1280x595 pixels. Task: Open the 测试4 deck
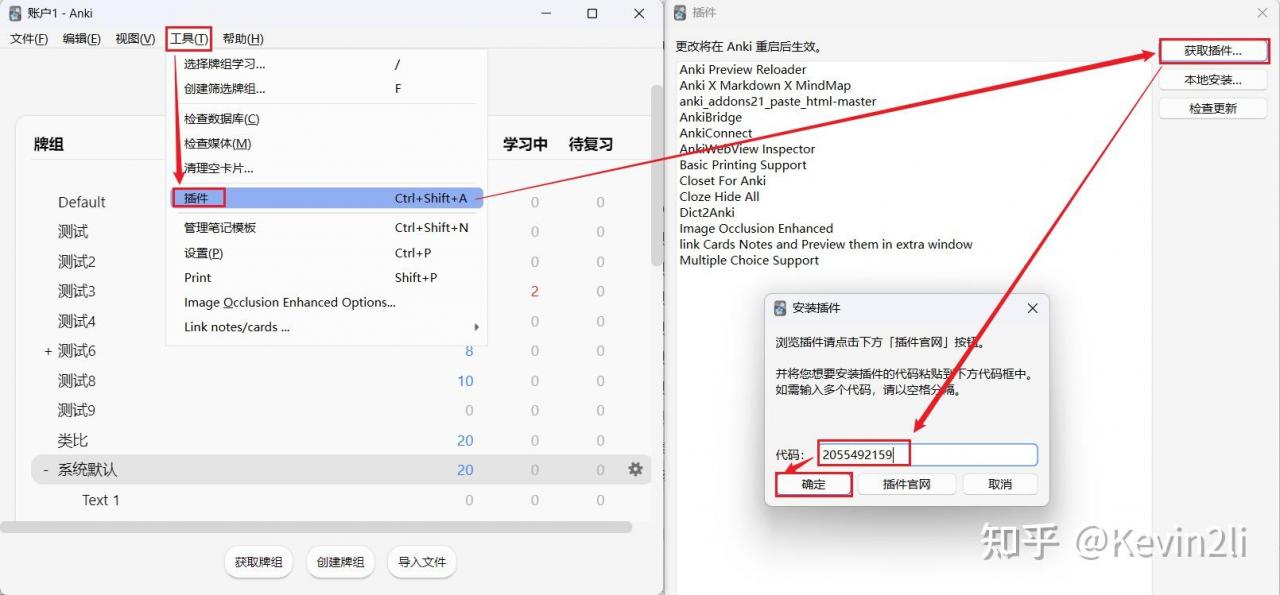tap(77, 321)
